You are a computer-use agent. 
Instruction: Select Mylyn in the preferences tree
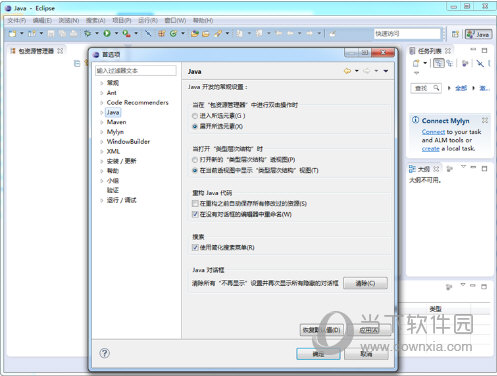115,132
